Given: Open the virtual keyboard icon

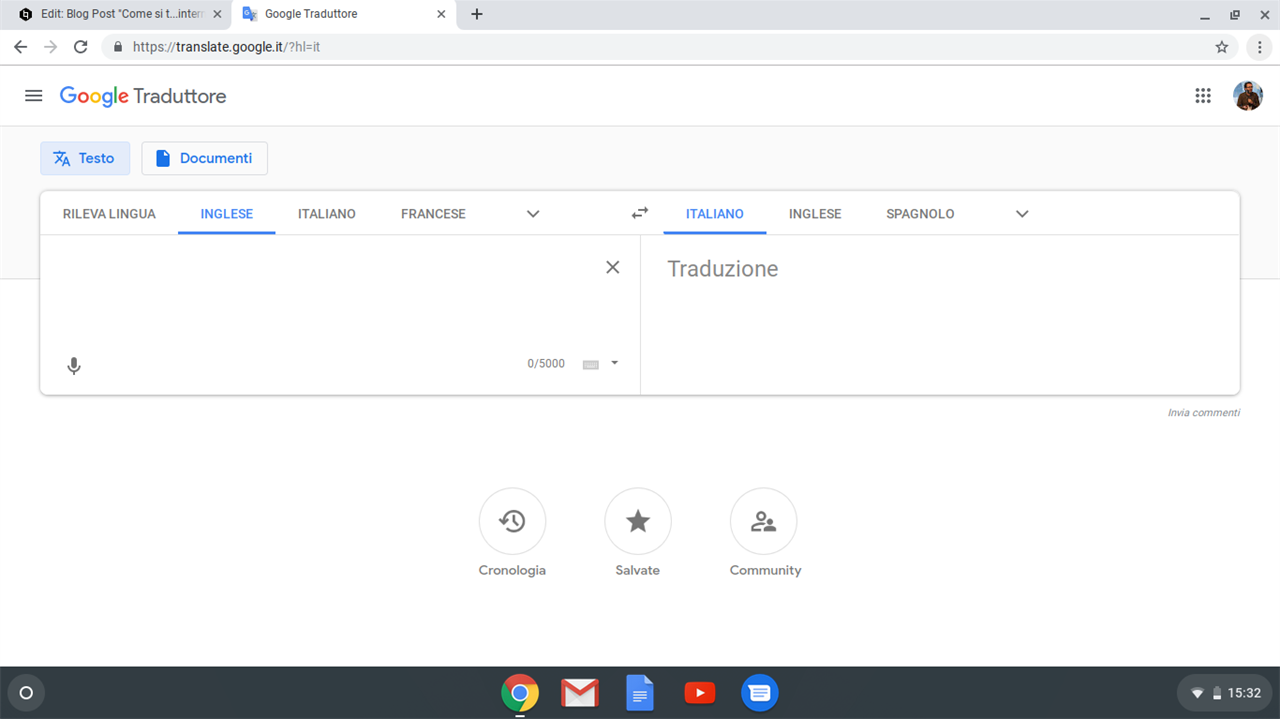Looking at the screenshot, I should (x=590, y=364).
